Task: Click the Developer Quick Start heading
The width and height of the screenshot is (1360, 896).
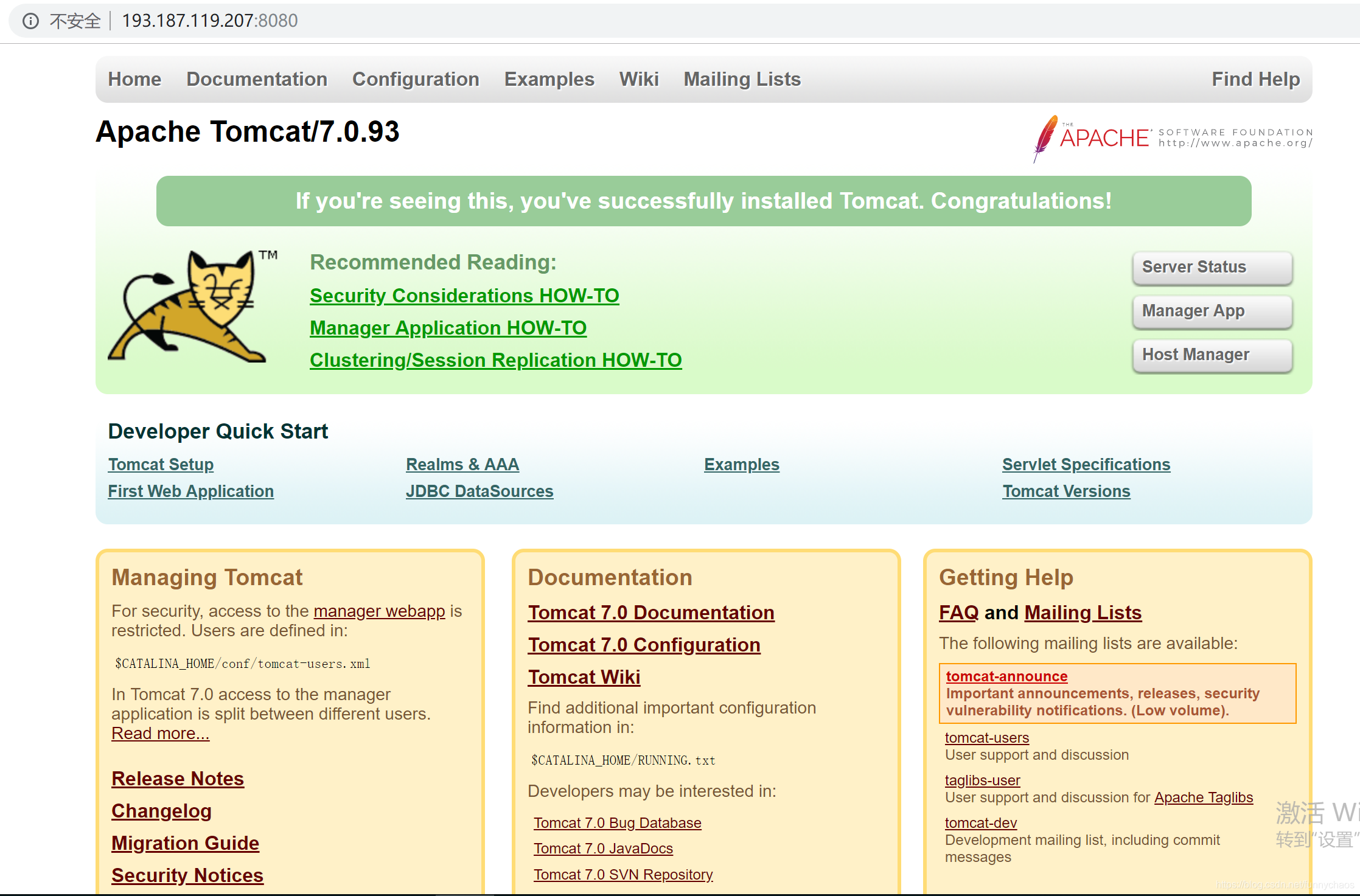Action: click(218, 431)
